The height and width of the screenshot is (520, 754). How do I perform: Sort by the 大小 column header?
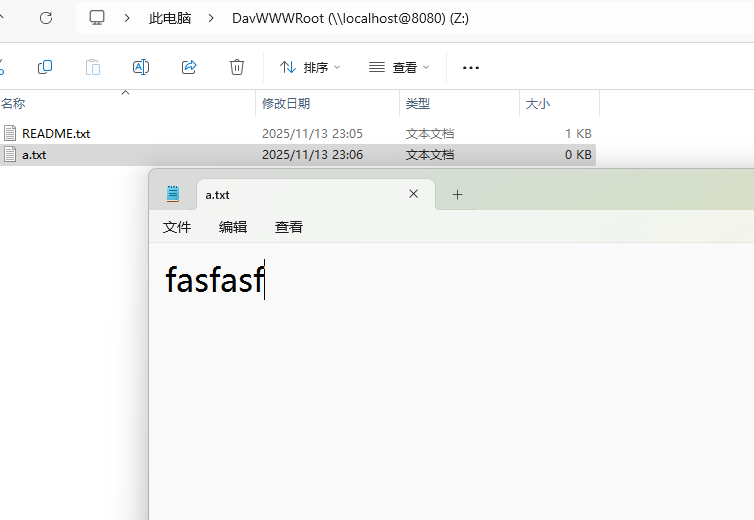(538, 103)
